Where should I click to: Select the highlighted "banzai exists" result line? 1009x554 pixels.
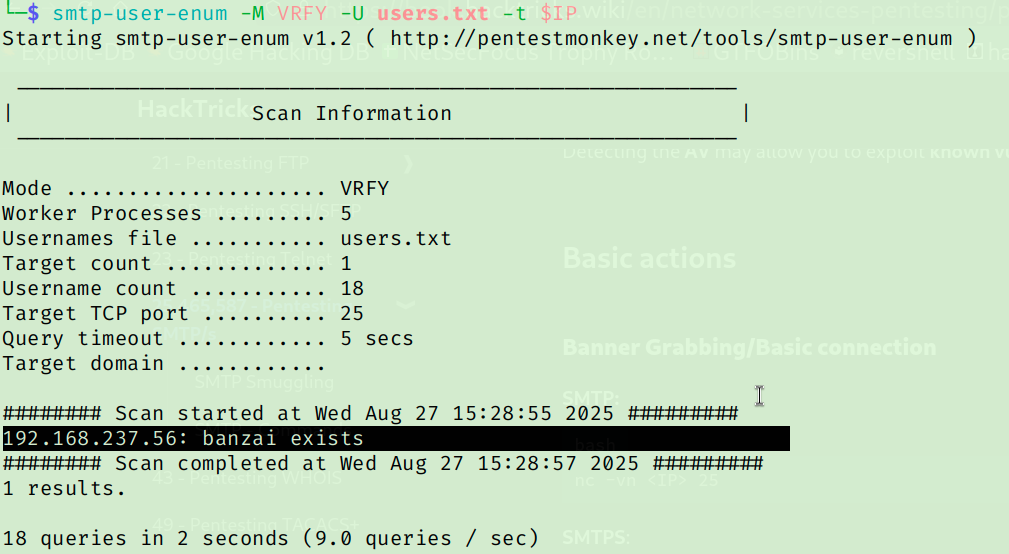point(396,438)
